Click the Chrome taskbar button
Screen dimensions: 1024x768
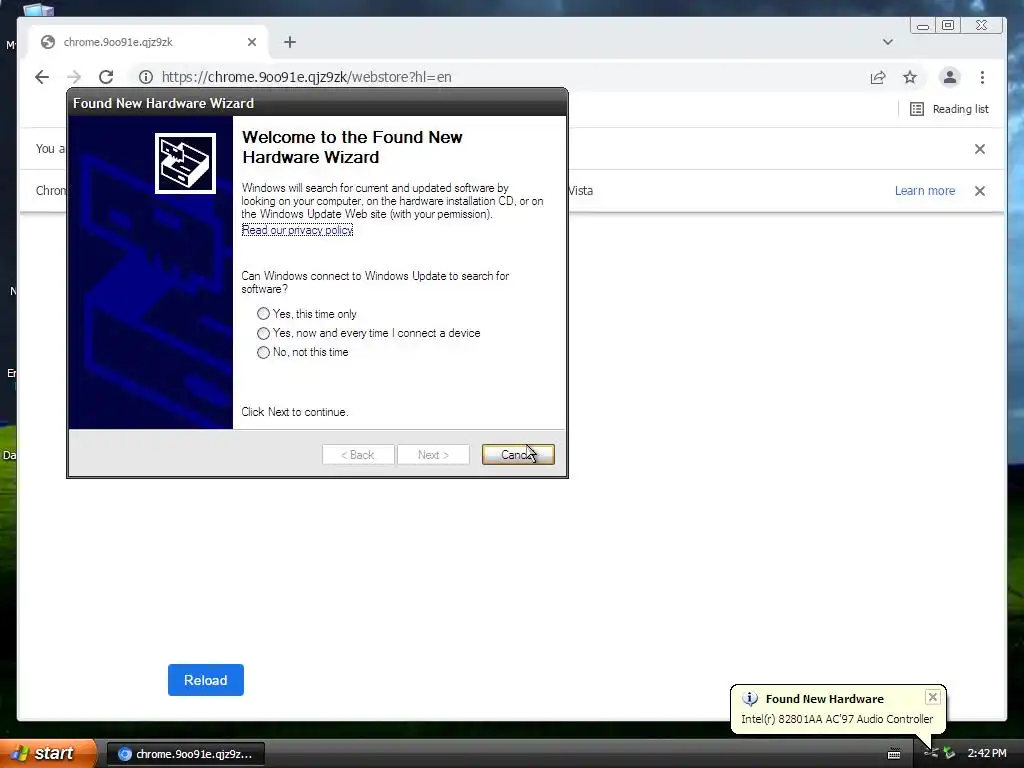pos(185,754)
